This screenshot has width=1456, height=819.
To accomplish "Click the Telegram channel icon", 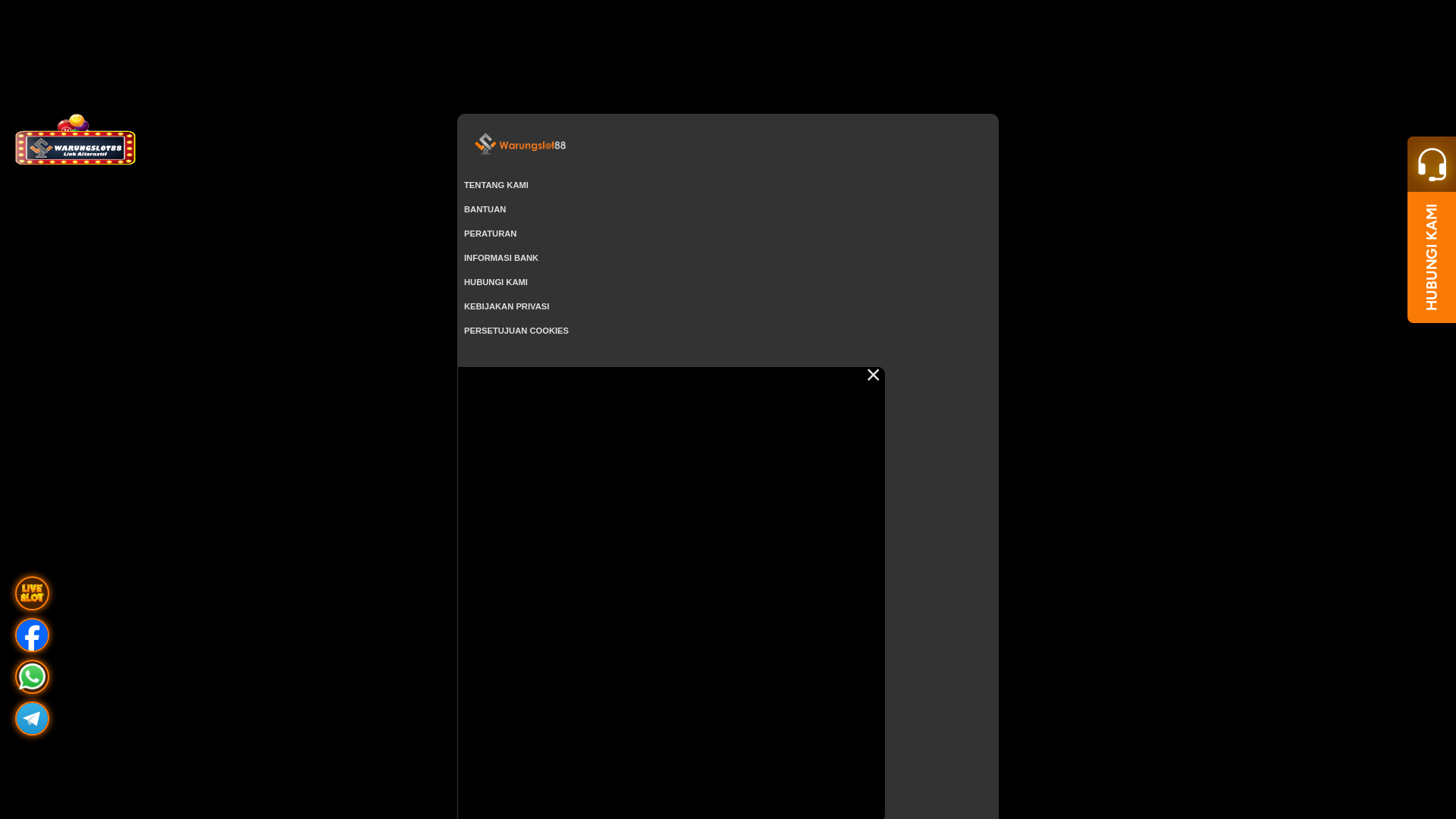I will (x=32, y=718).
